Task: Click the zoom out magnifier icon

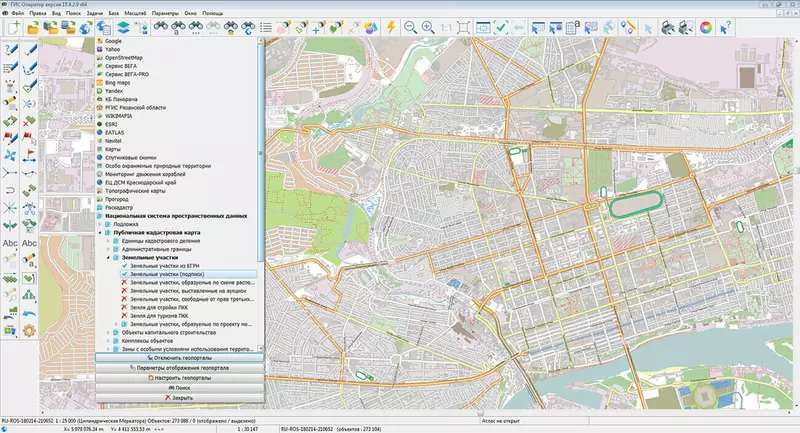Action: coord(410,28)
